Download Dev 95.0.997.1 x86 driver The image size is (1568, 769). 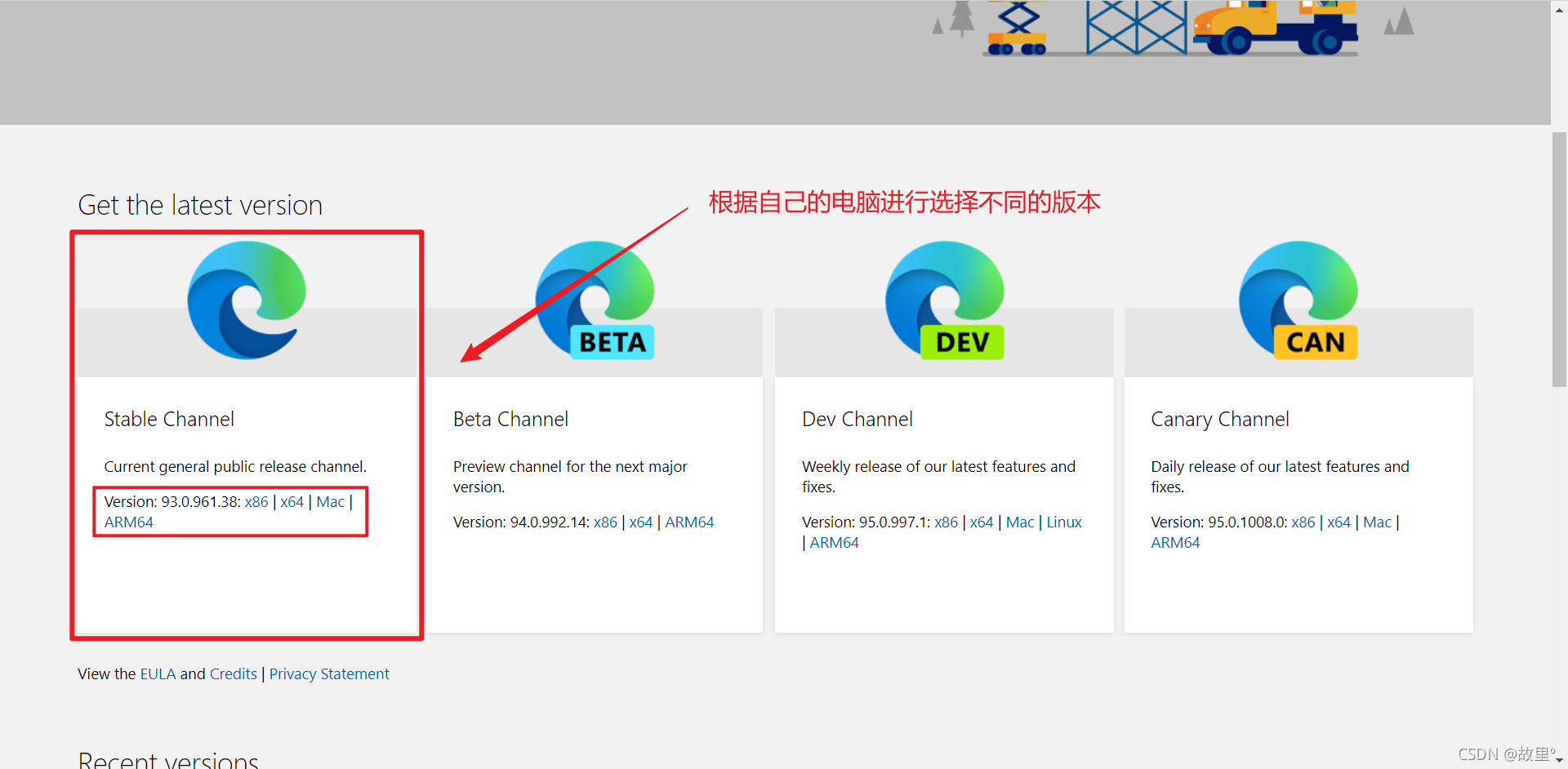(946, 522)
